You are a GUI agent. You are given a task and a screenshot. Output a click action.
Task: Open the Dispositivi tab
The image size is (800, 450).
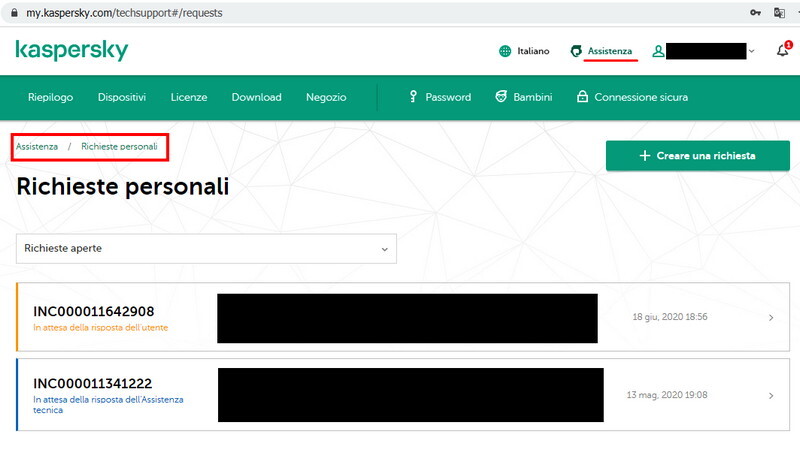pos(122,97)
